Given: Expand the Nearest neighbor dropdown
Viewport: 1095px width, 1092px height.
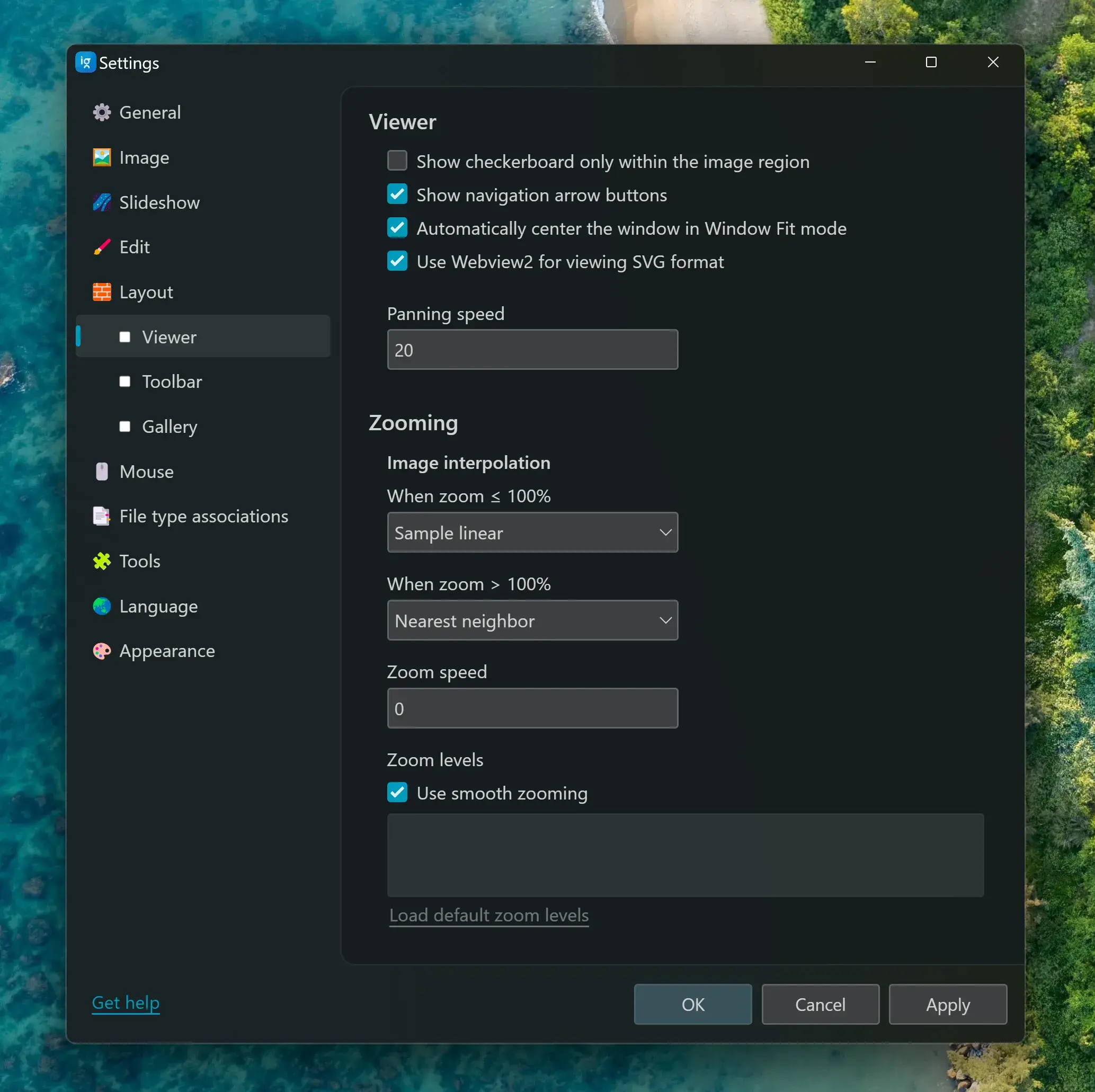Looking at the screenshot, I should (532, 620).
